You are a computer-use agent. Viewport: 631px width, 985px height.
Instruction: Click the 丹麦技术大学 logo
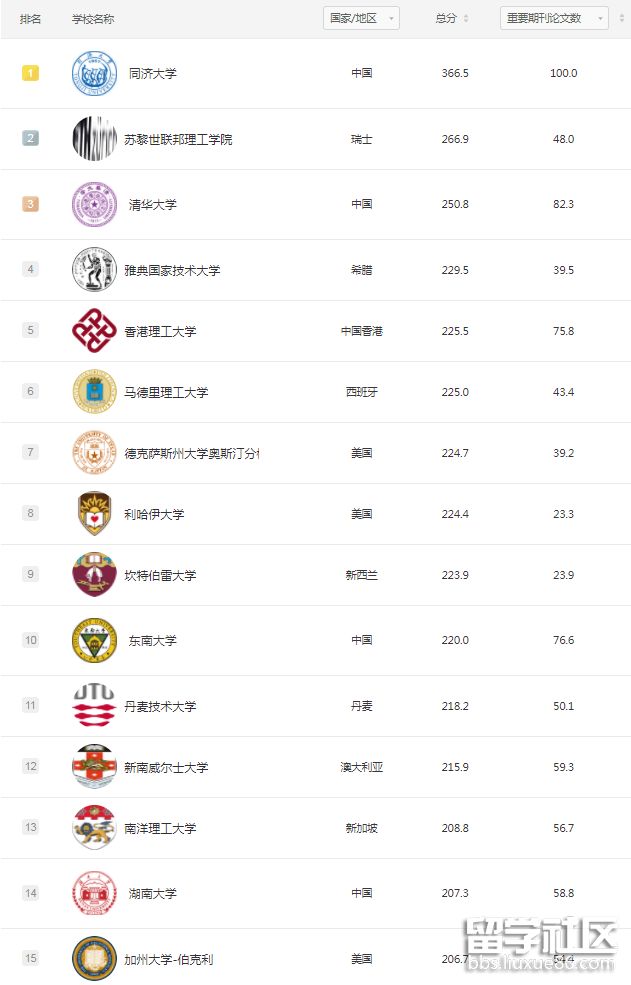pyautogui.click(x=94, y=706)
